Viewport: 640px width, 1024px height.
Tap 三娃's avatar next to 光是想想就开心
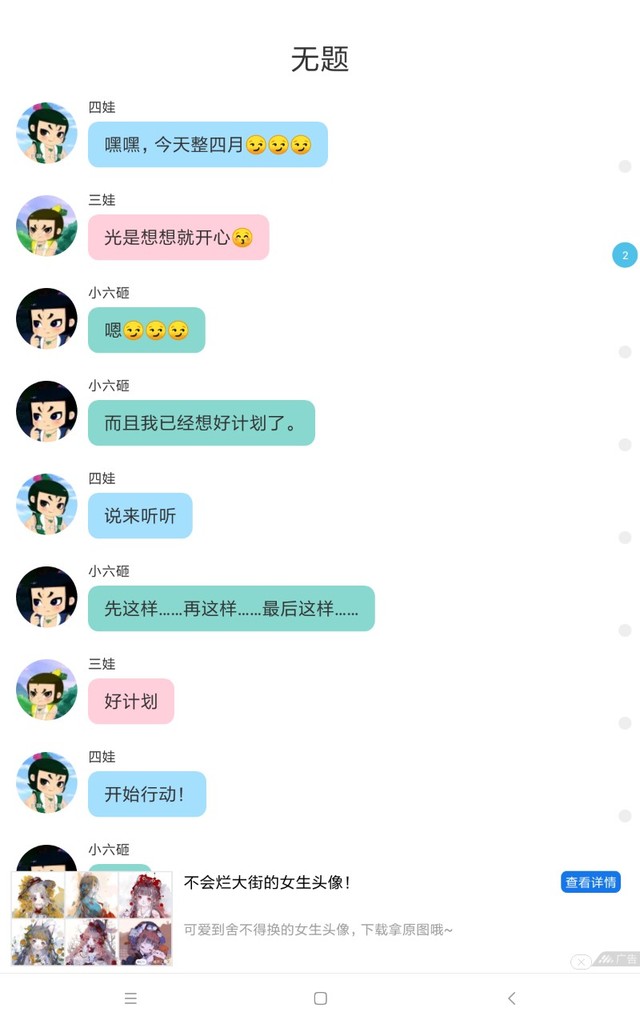[x=46, y=225]
